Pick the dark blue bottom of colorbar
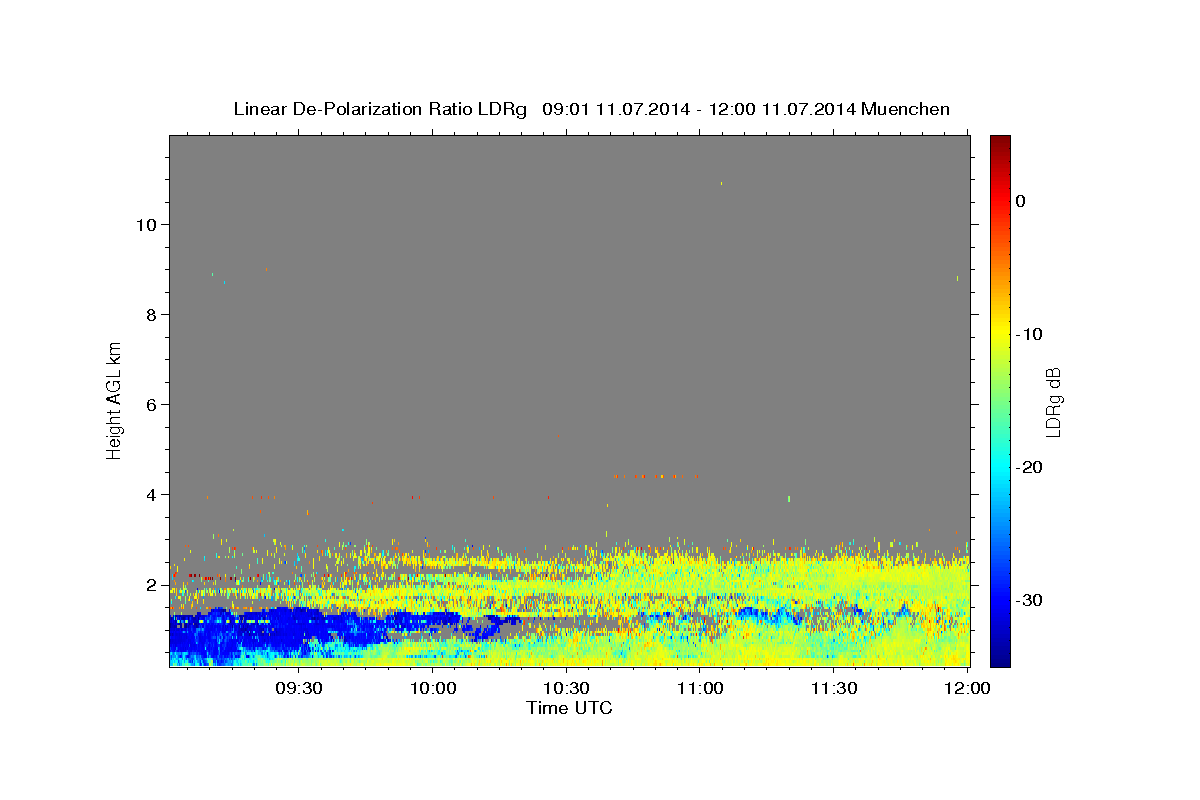The image size is (1200, 800). 1000,659
